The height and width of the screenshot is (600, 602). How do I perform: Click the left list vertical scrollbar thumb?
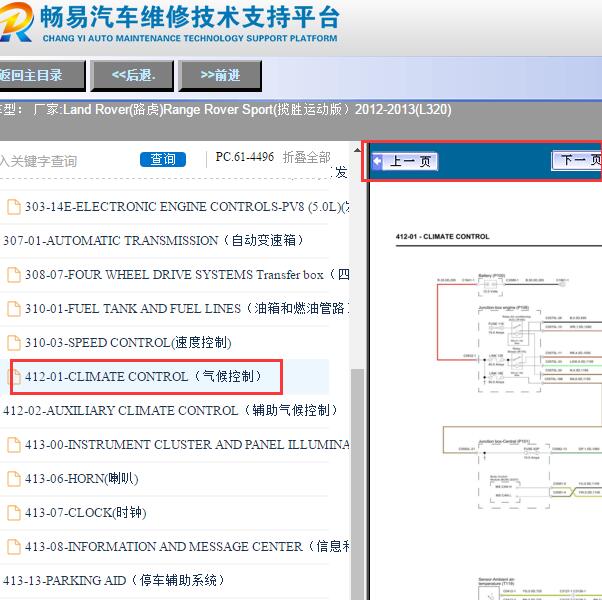(x=357, y=484)
